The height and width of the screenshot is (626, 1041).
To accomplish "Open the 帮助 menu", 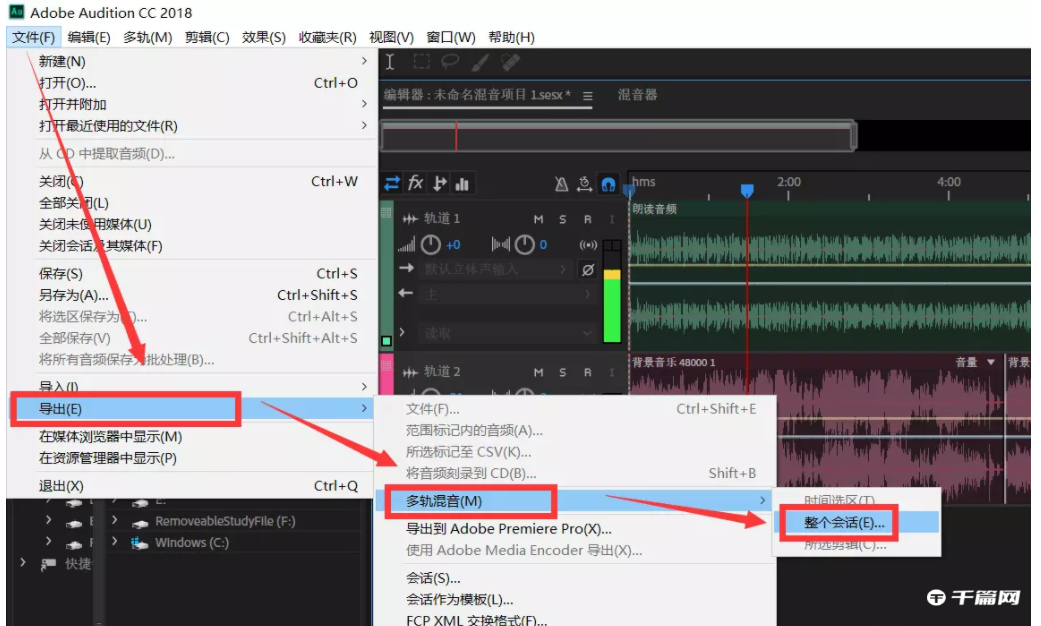I will [512, 36].
